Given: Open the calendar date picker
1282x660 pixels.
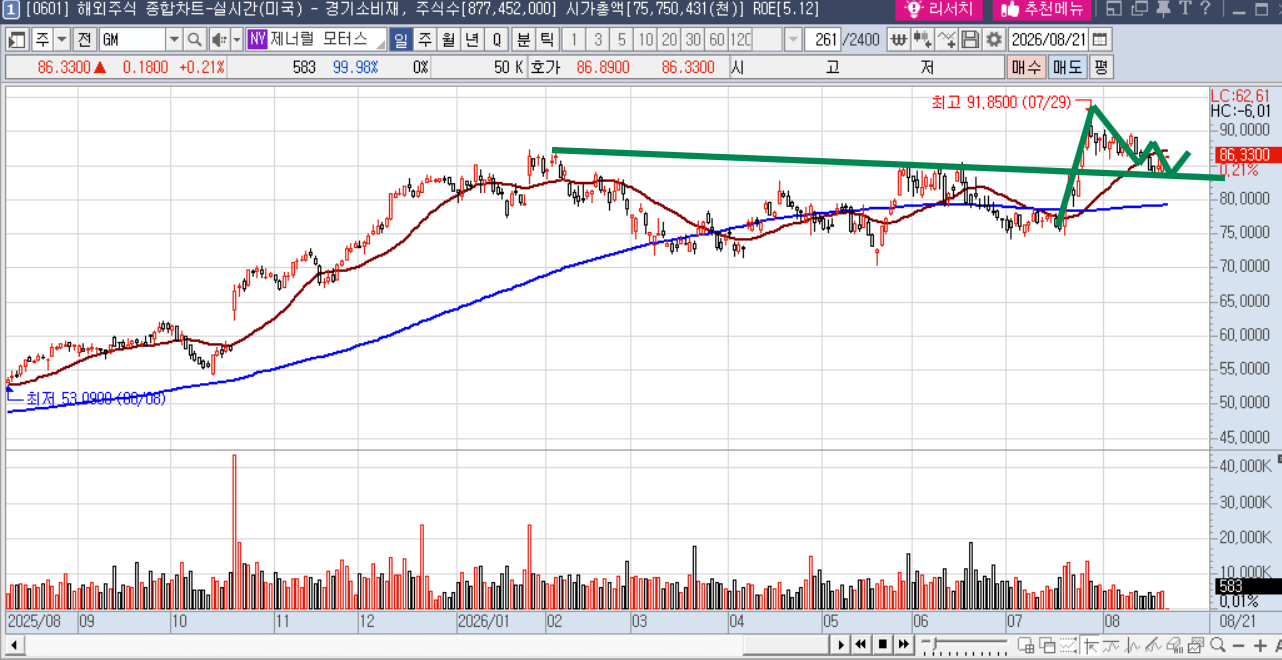Looking at the screenshot, I should click(x=1100, y=40).
